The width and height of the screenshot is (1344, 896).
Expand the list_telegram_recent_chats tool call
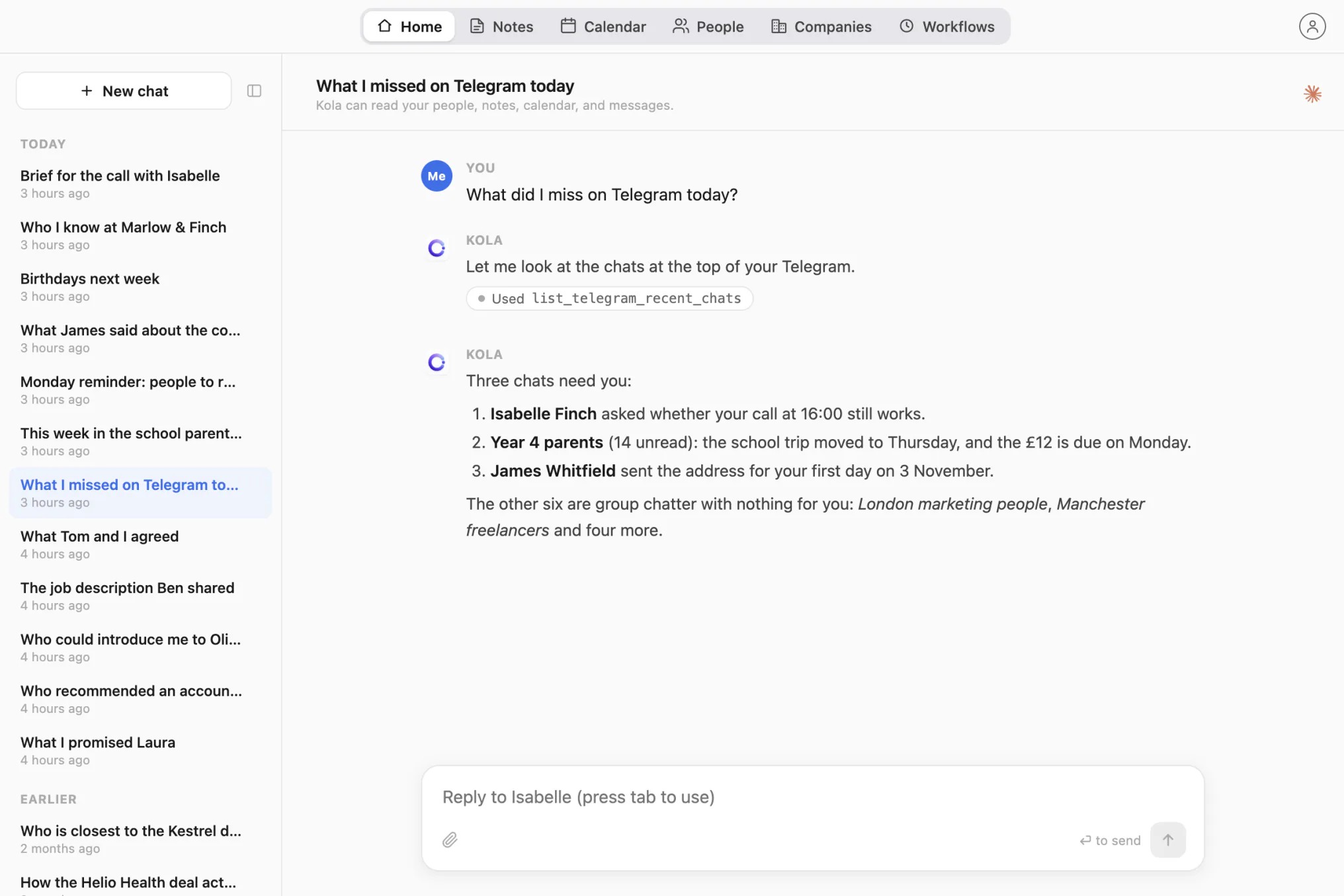click(x=609, y=298)
